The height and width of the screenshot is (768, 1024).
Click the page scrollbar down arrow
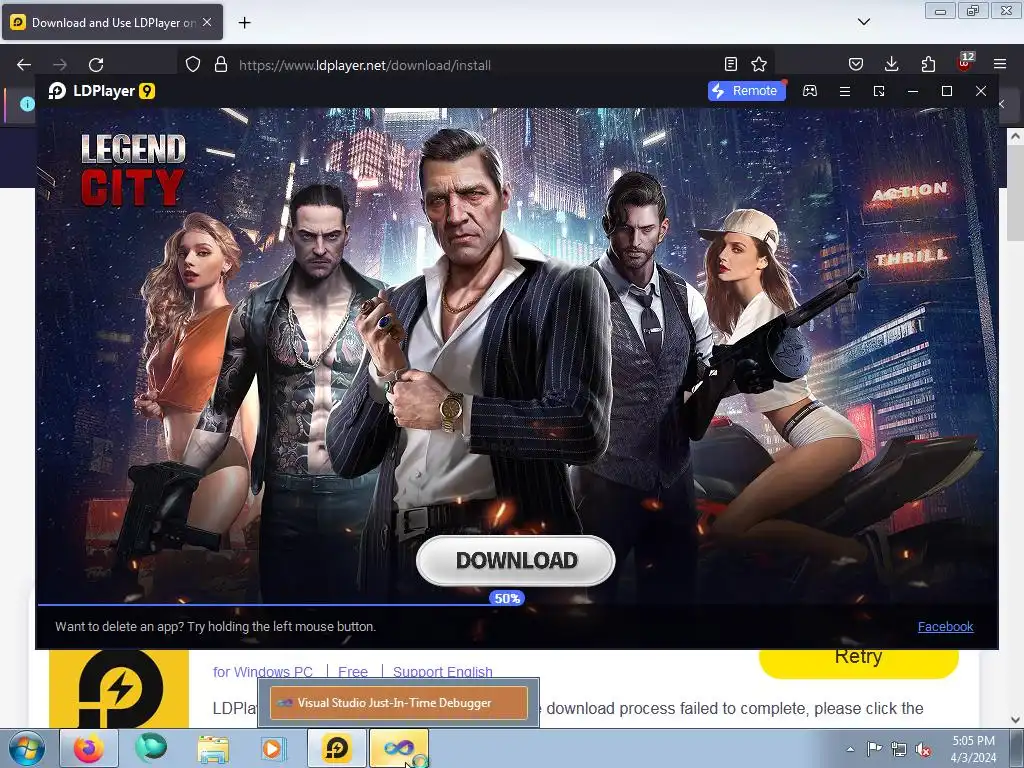(x=1015, y=720)
